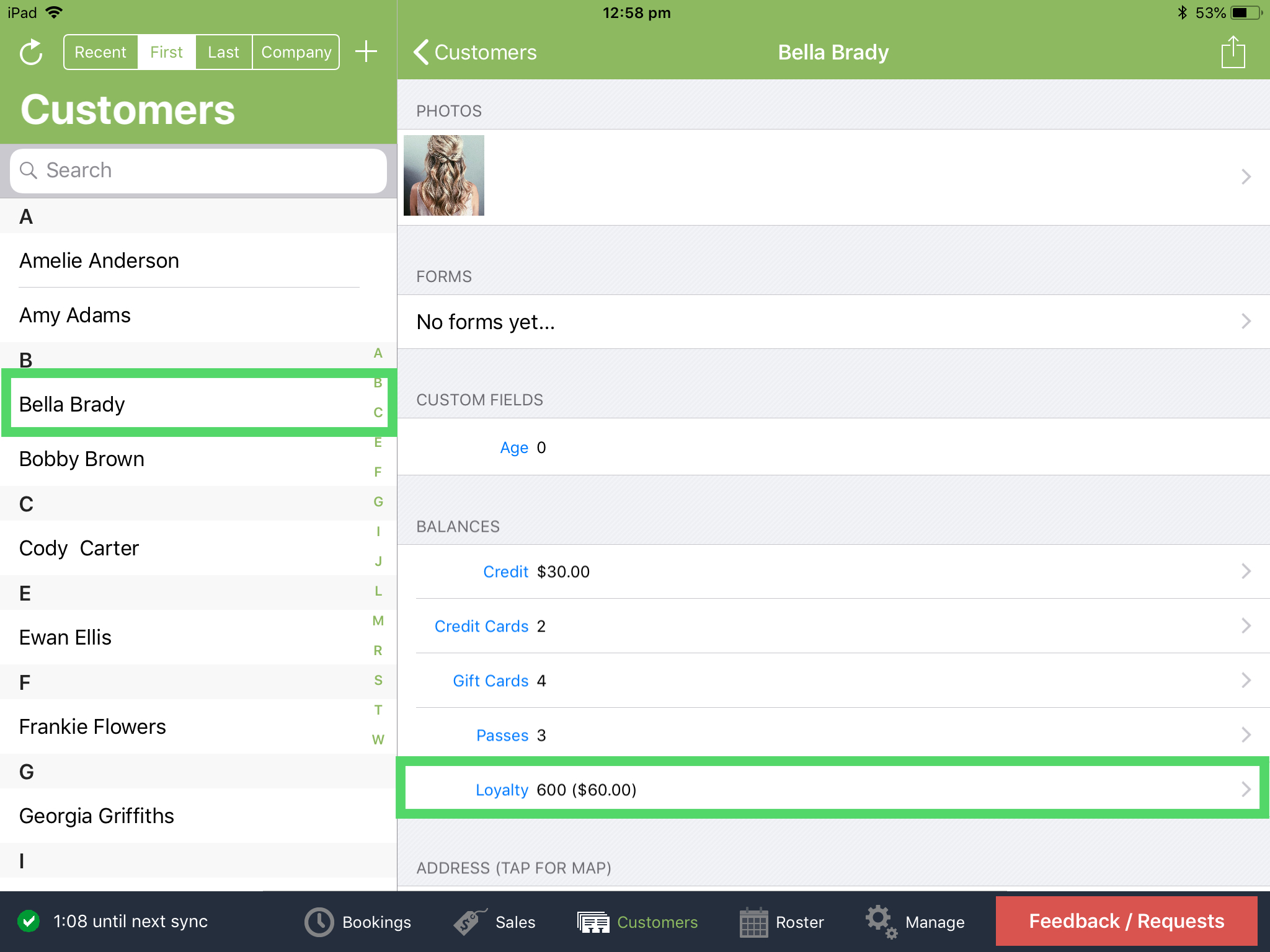The height and width of the screenshot is (952, 1270).
Task: Tap the Bella Brady page title
Action: click(x=833, y=52)
